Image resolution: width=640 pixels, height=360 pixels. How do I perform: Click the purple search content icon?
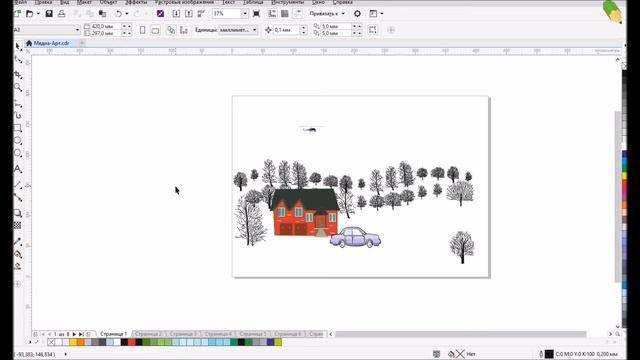point(160,13)
